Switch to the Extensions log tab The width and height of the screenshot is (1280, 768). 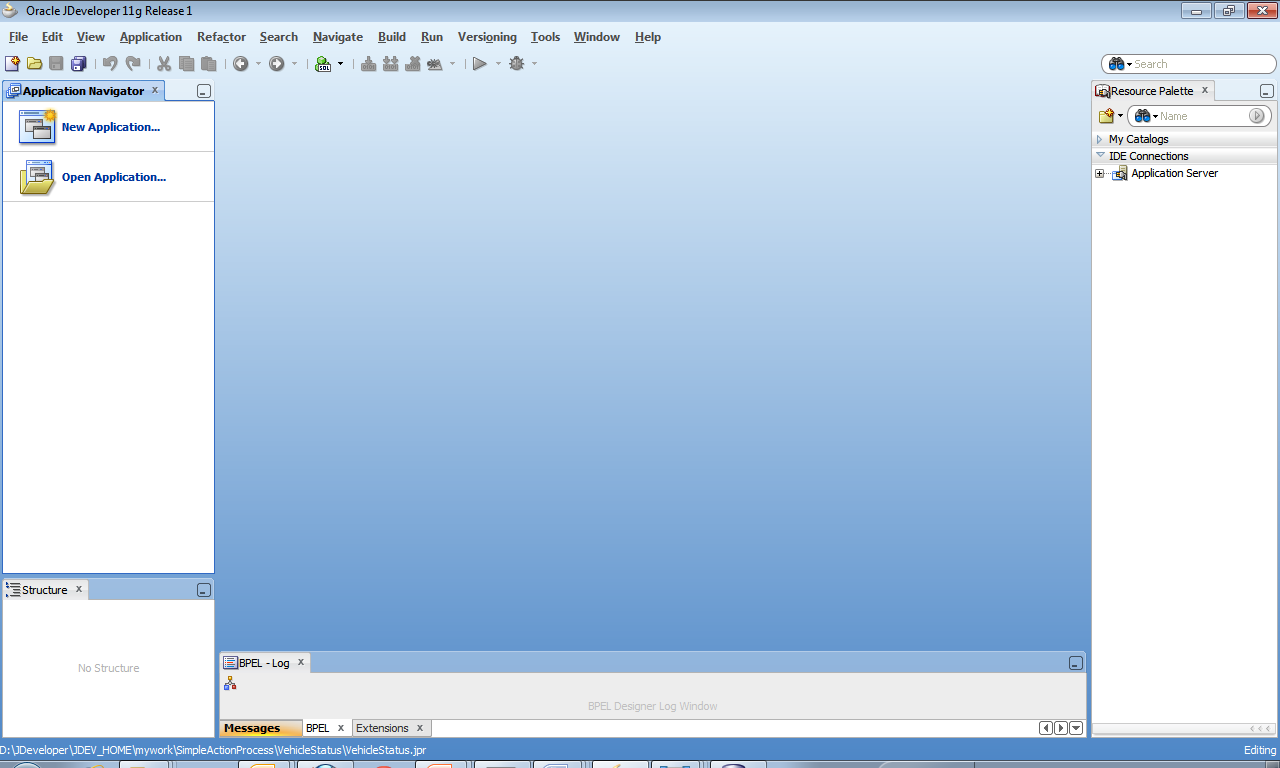coord(382,728)
